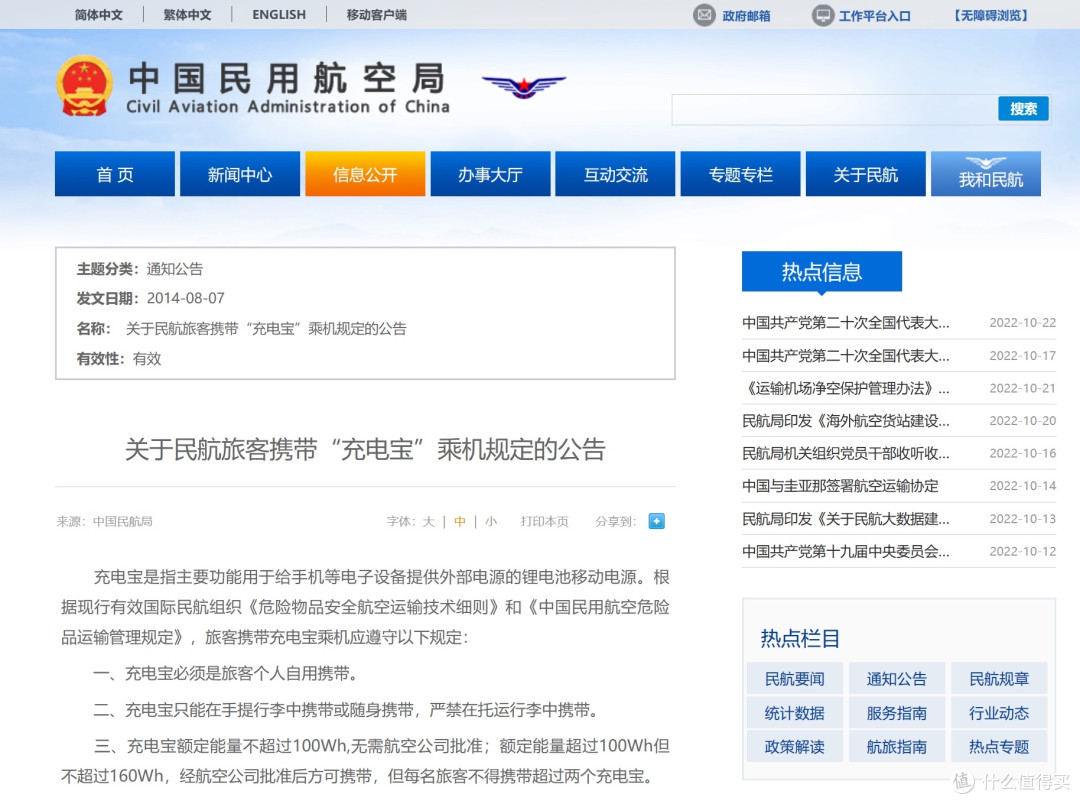Enable 无障碍浏览 mode

(991, 15)
